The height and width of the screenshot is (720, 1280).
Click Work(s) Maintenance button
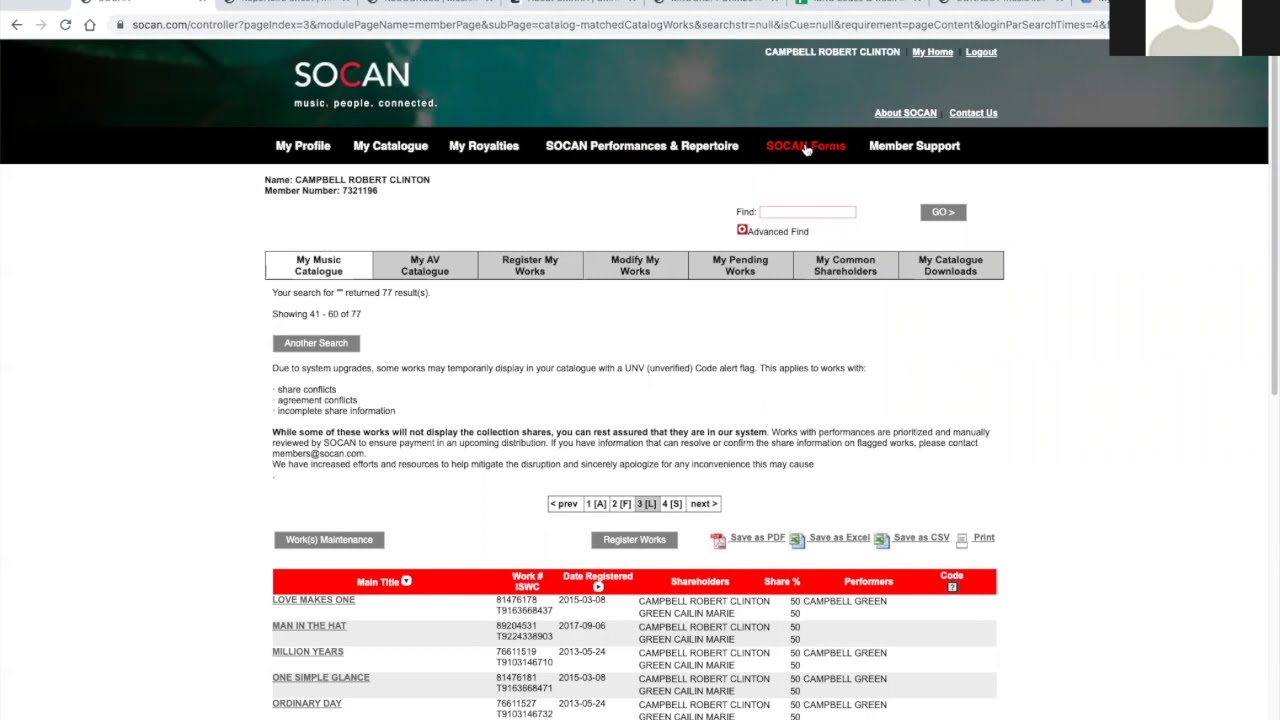(x=329, y=540)
